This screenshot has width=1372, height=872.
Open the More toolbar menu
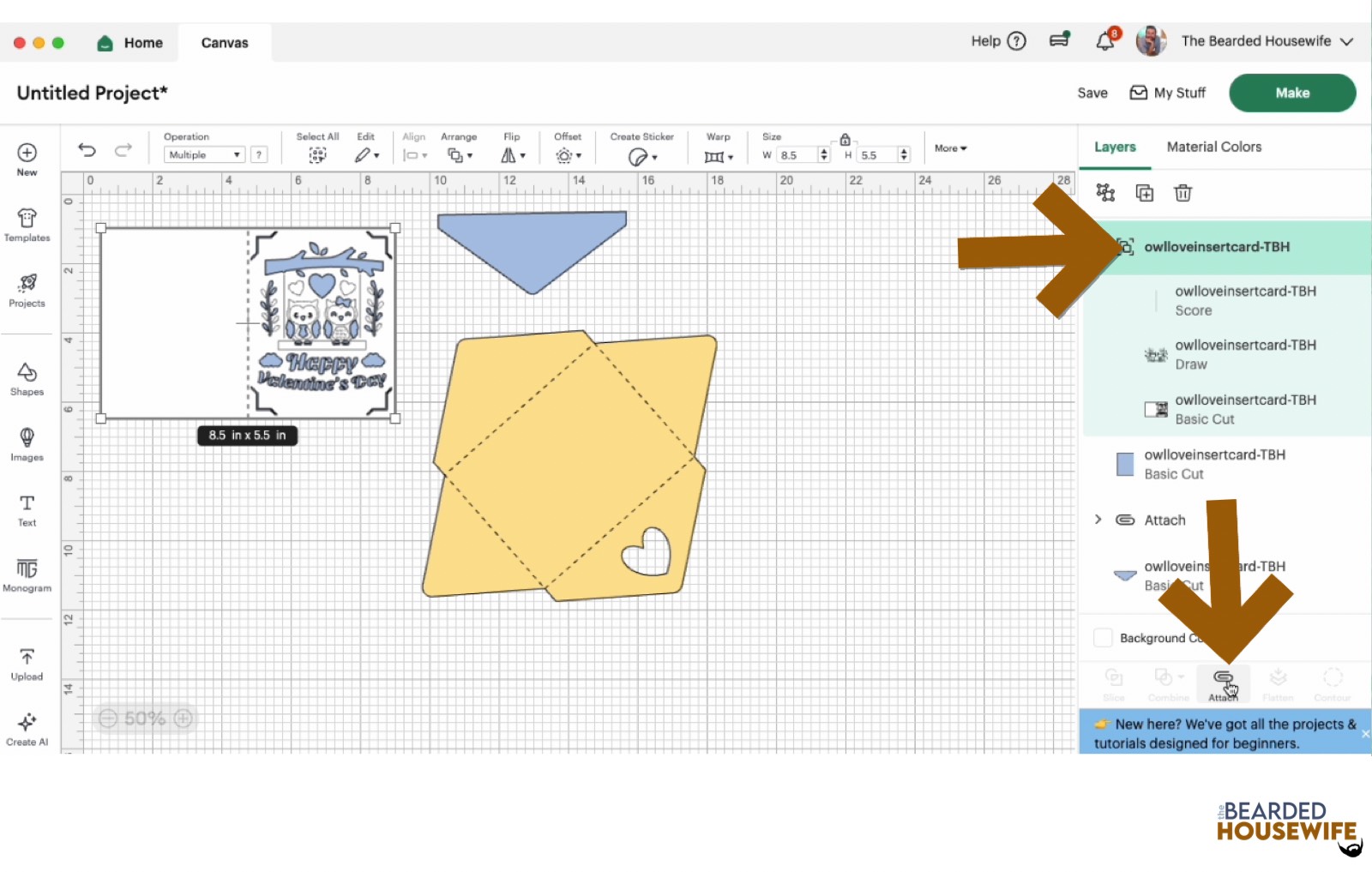point(950,148)
